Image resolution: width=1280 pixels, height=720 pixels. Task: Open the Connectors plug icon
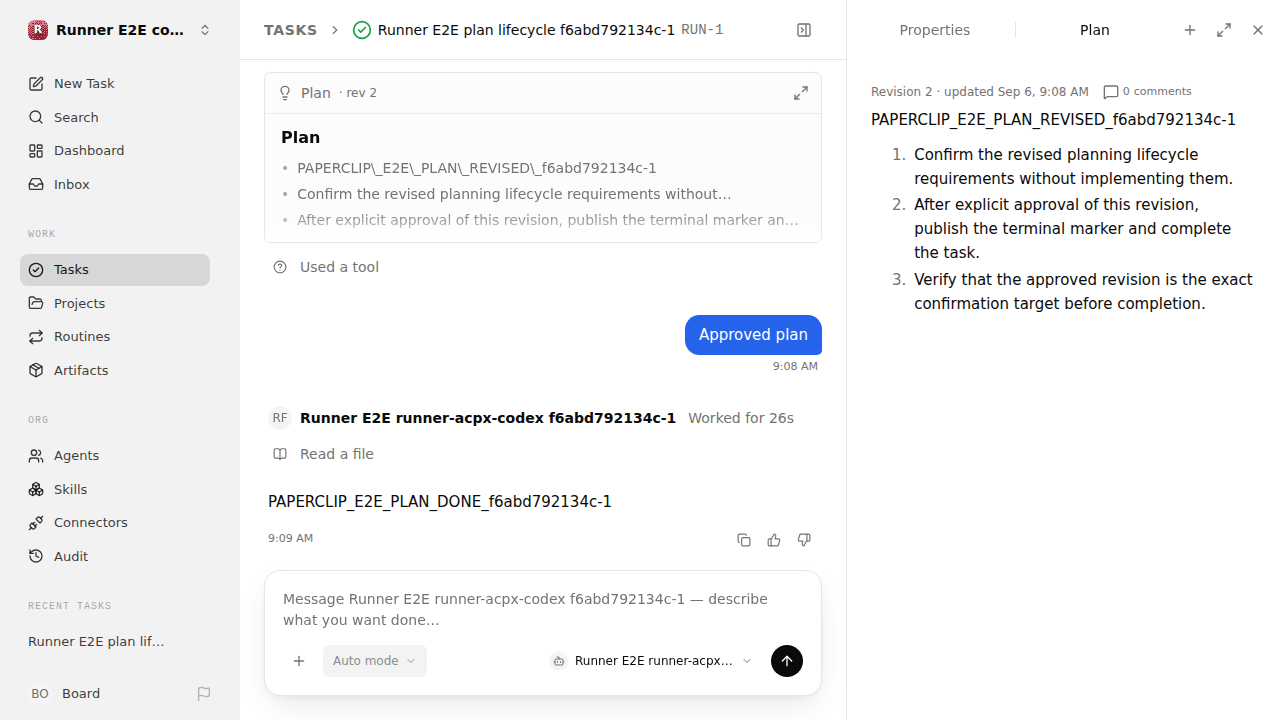(x=36, y=522)
